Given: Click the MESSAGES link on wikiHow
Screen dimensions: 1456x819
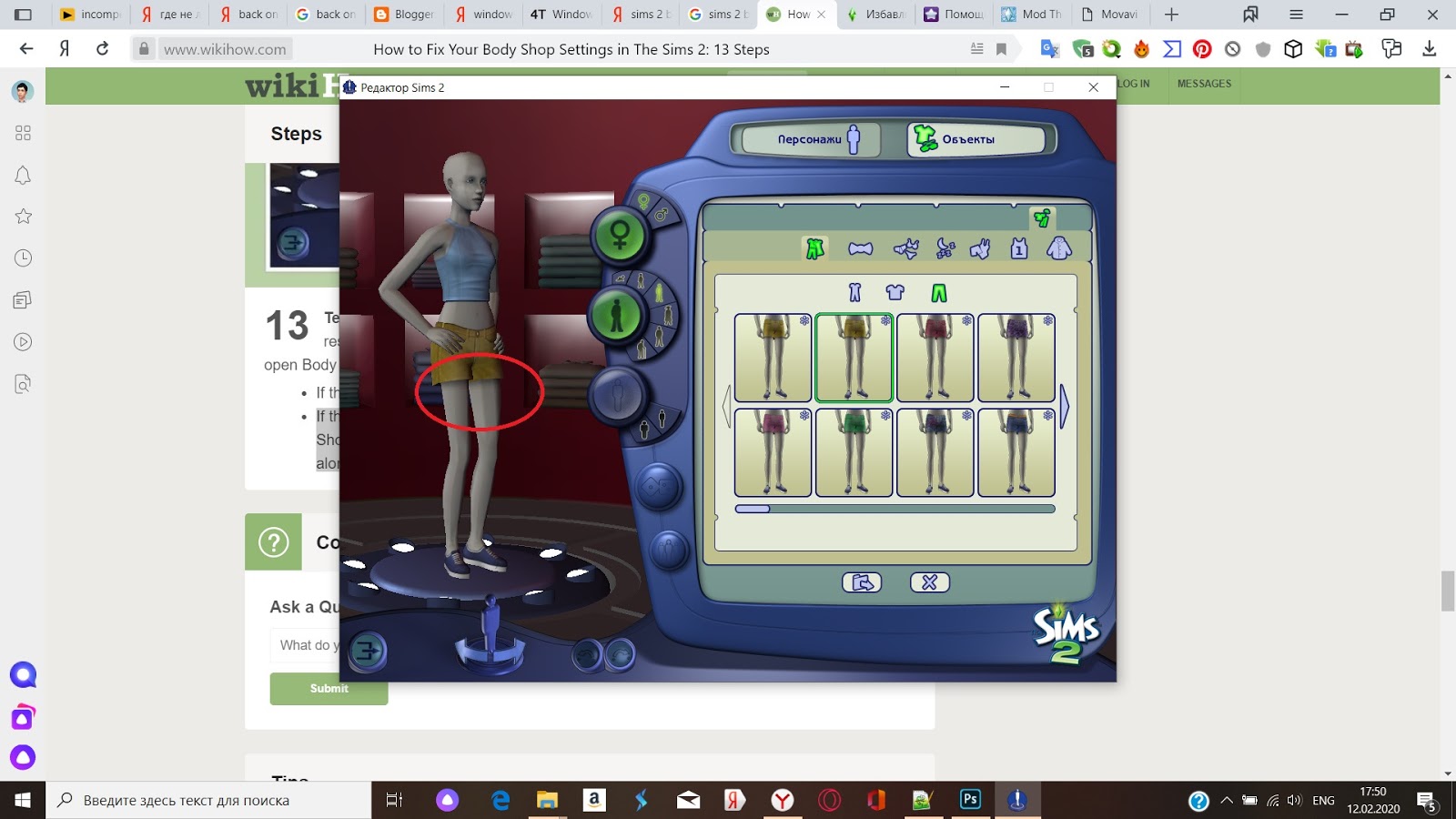Looking at the screenshot, I should click(1204, 84).
